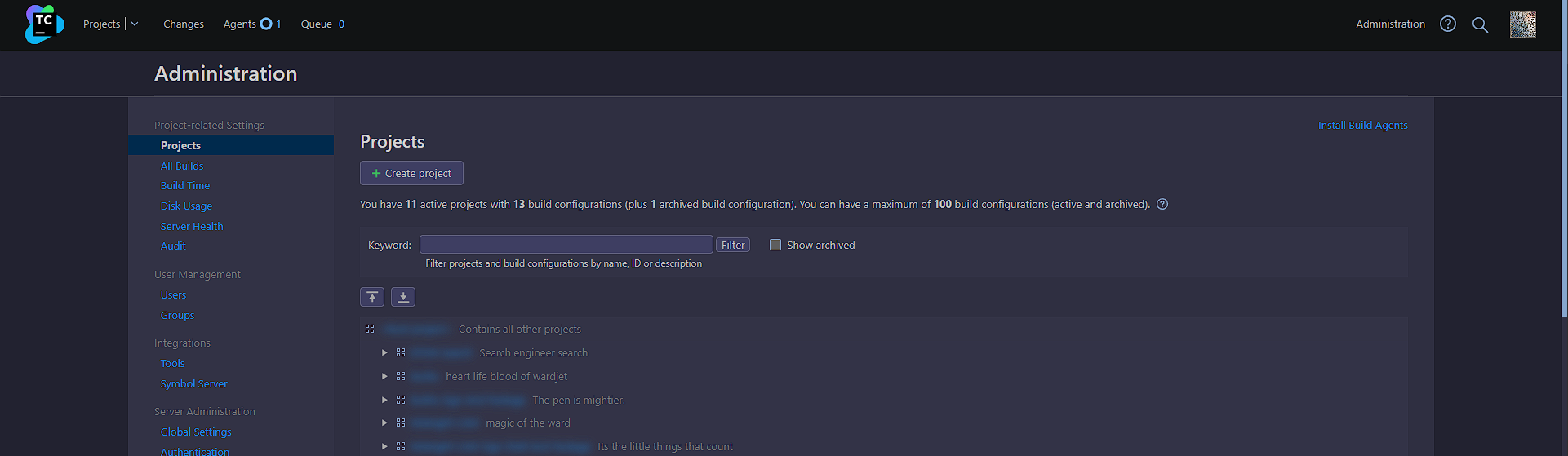Click the expand all arrow-down icon button

[x=403, y=297]
